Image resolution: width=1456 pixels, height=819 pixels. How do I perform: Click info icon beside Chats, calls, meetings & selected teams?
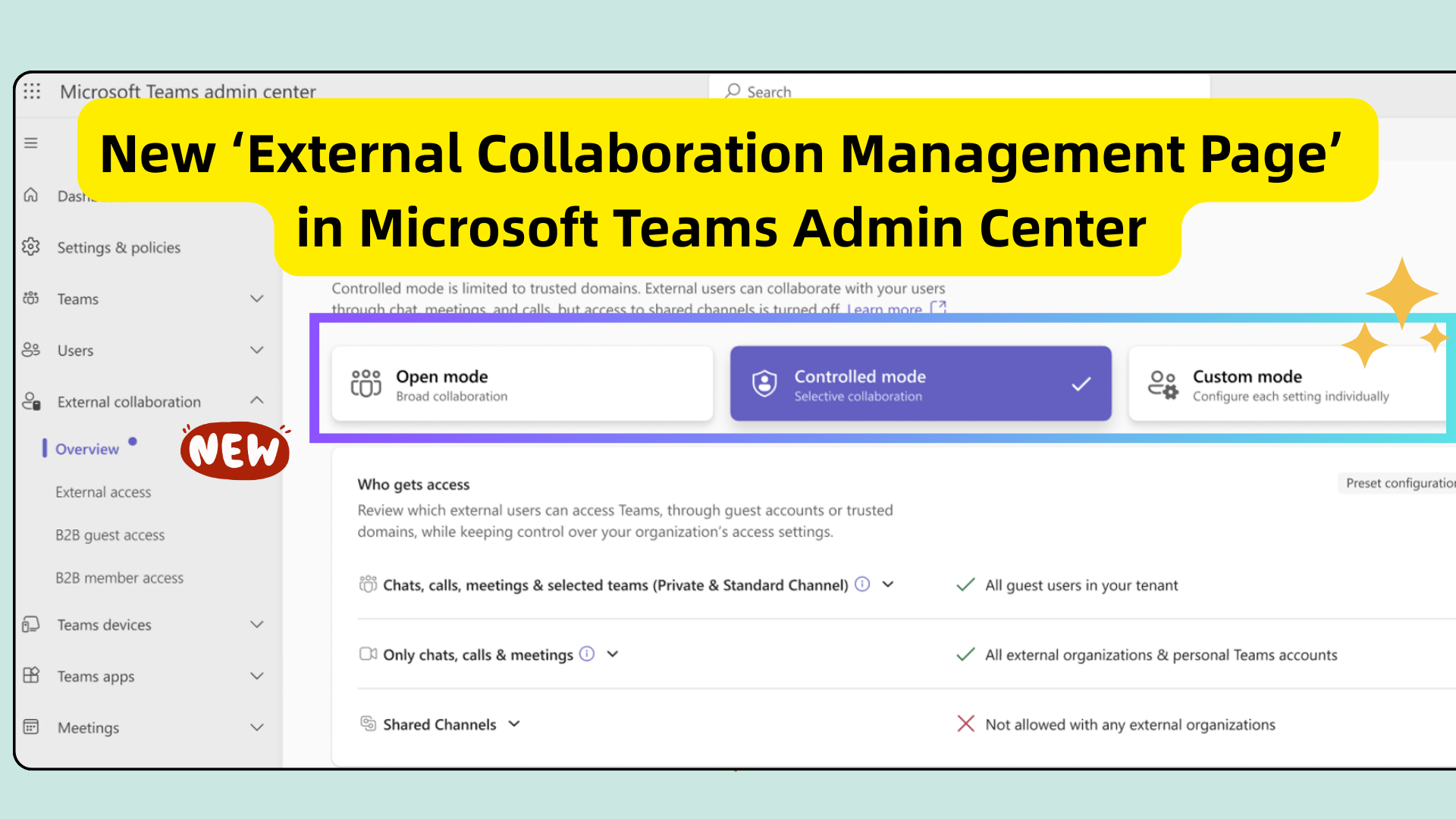(862, 584)
